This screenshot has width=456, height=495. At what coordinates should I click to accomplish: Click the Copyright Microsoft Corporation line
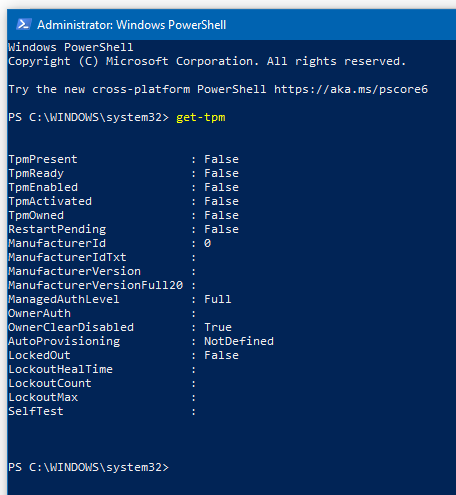coord(207,61)
